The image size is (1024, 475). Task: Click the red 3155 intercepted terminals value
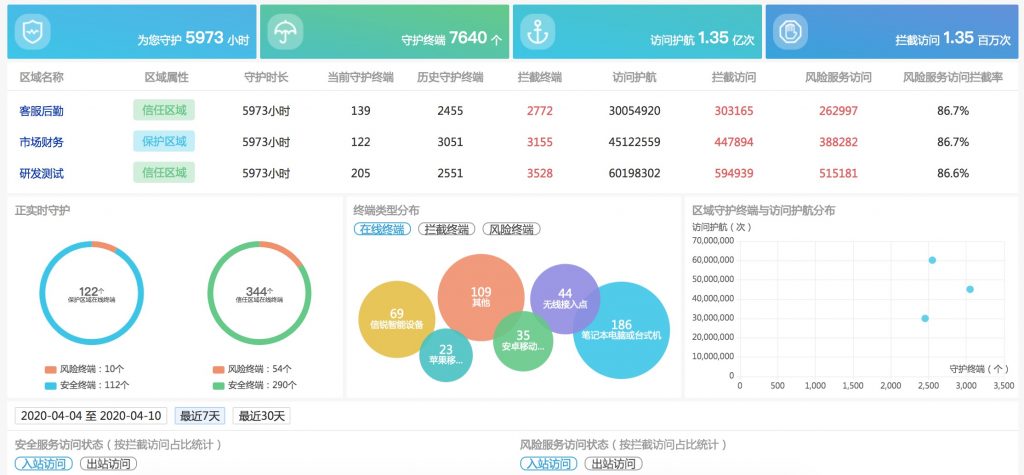[x=539, y=142]
